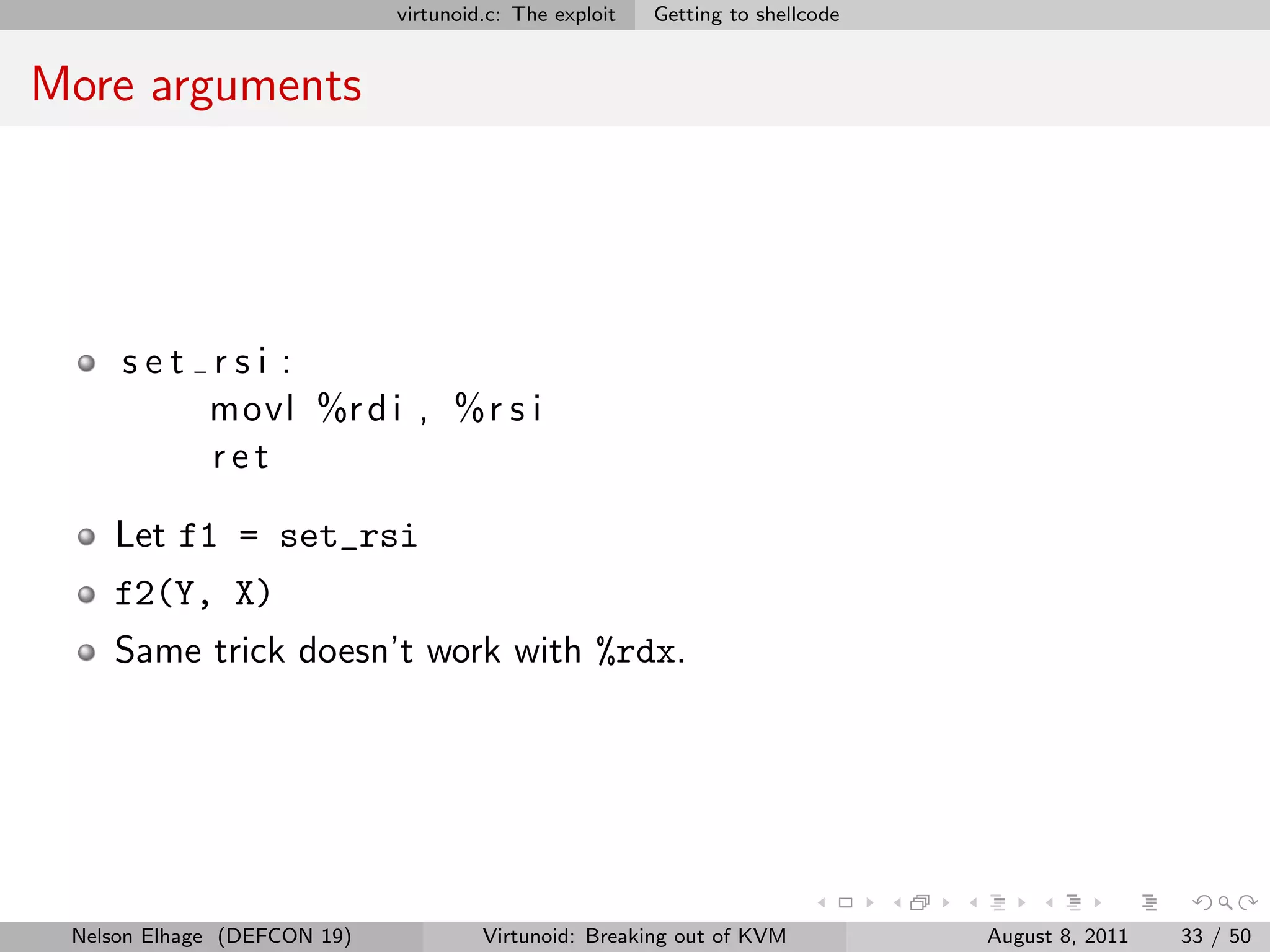Click the date 'August 8, 2011'
This screenshot has height=952, width=1270.
click(1057, 936)
